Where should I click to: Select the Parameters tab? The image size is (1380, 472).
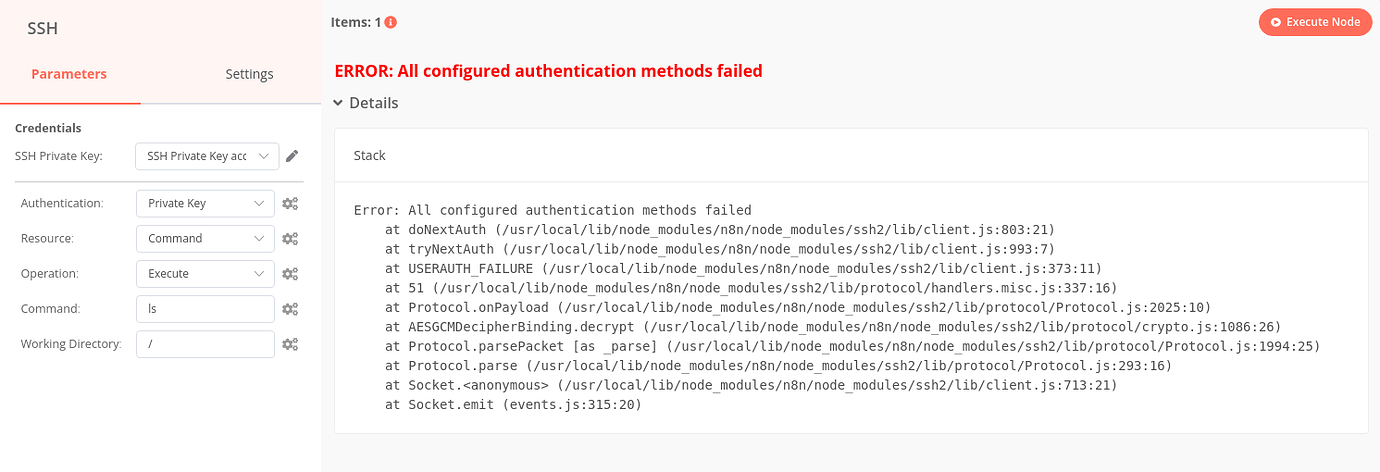[x=69, y=74]
